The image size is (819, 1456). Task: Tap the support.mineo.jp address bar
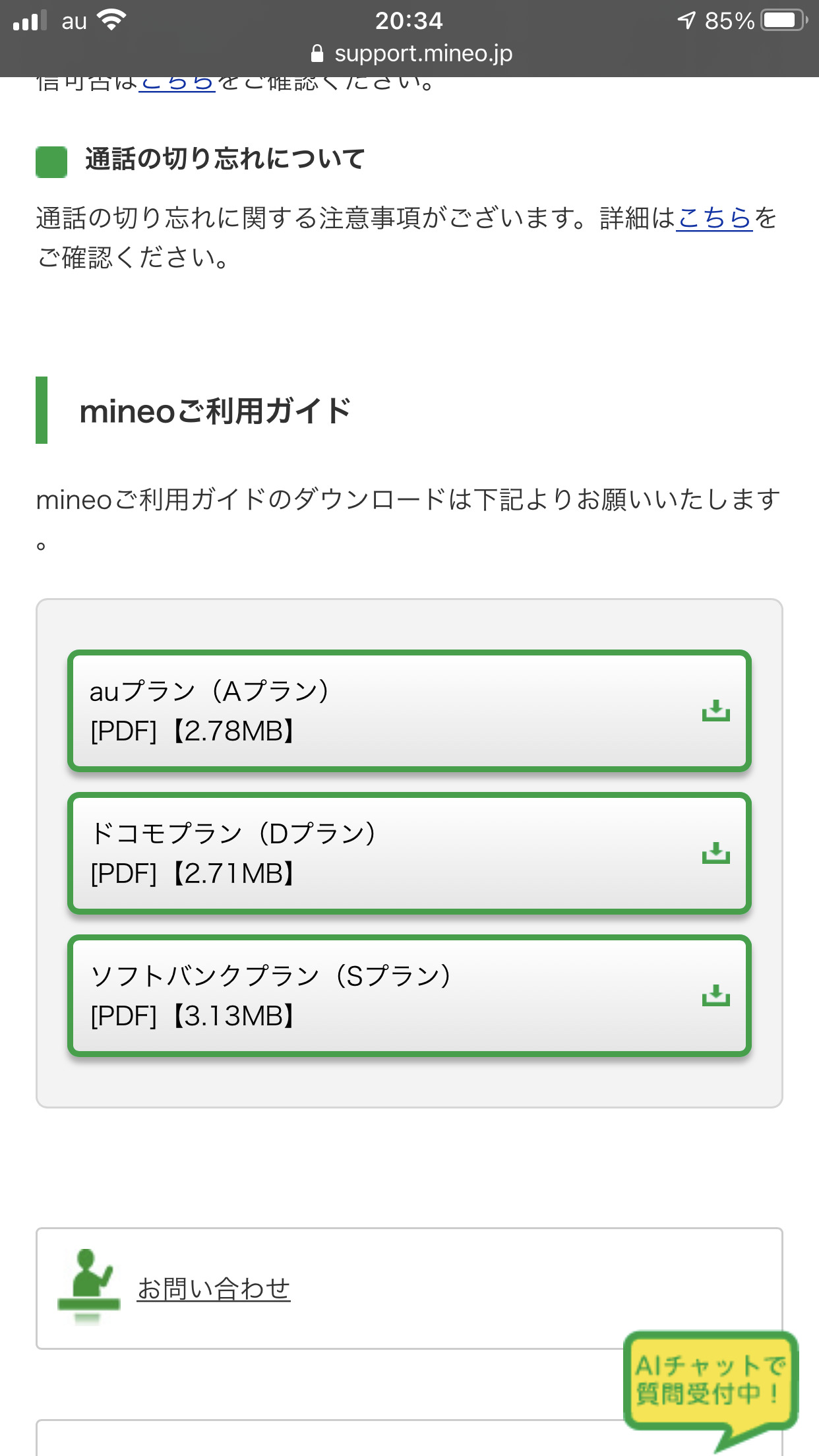[422, 53]
